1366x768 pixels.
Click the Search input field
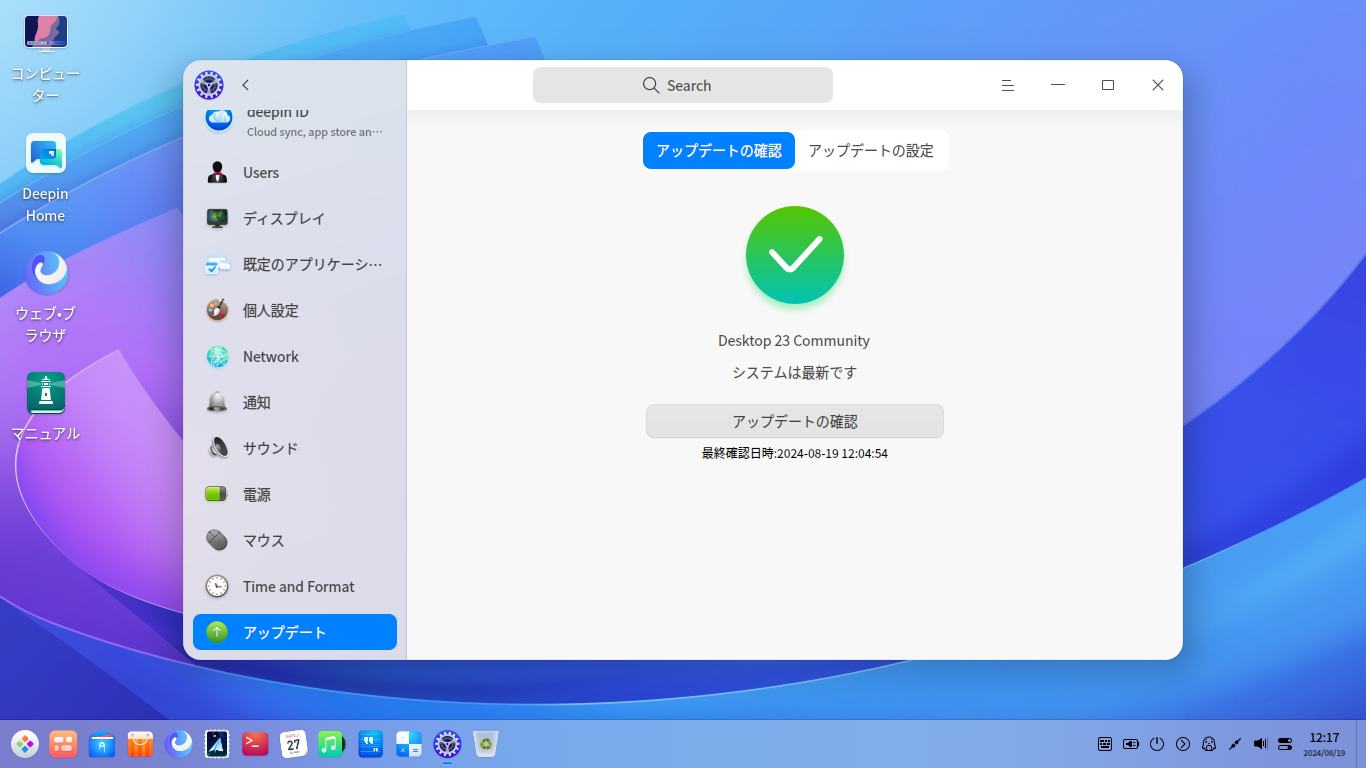[683, 85]
